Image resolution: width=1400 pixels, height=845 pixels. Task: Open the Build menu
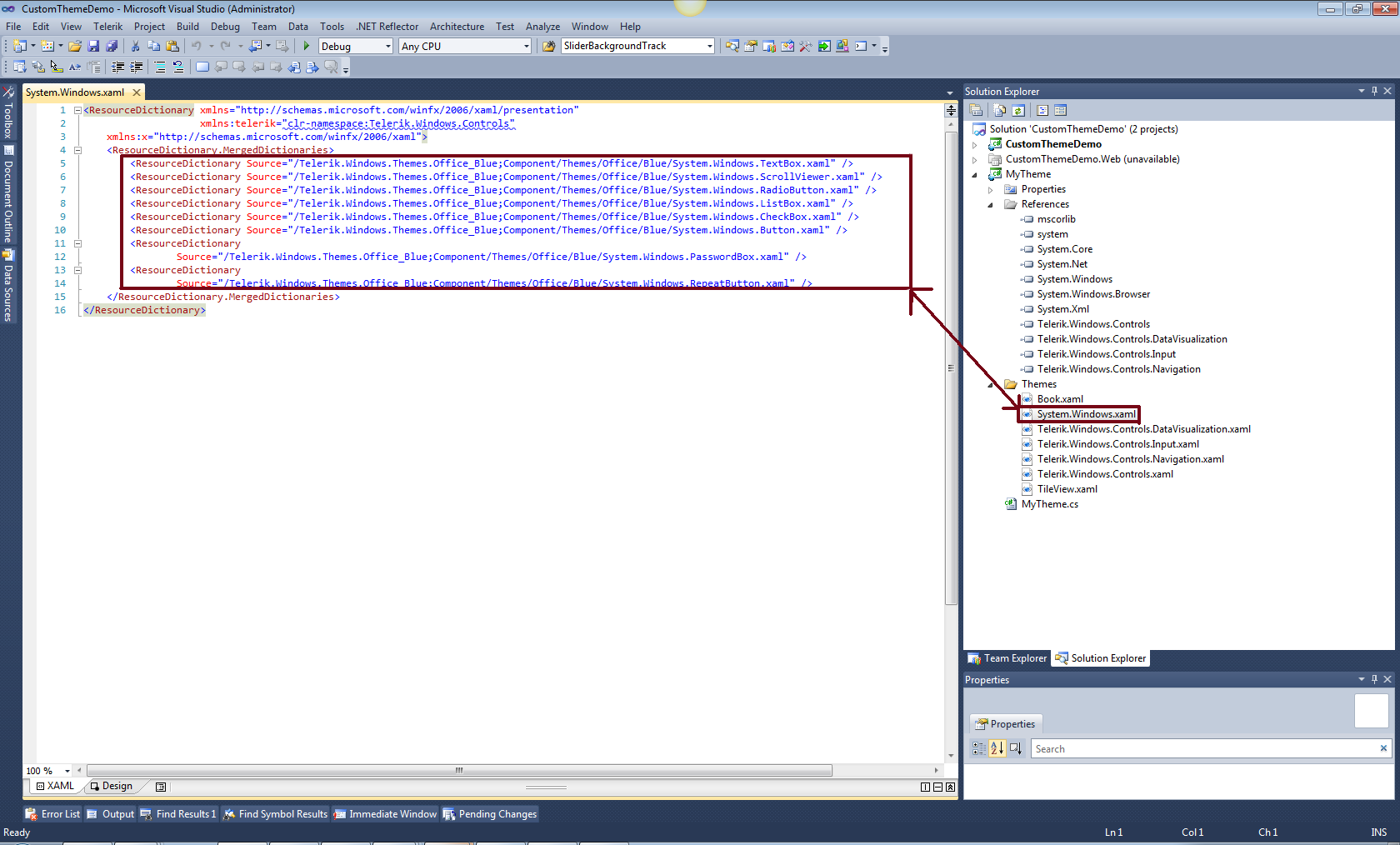(x=187, y=27)
